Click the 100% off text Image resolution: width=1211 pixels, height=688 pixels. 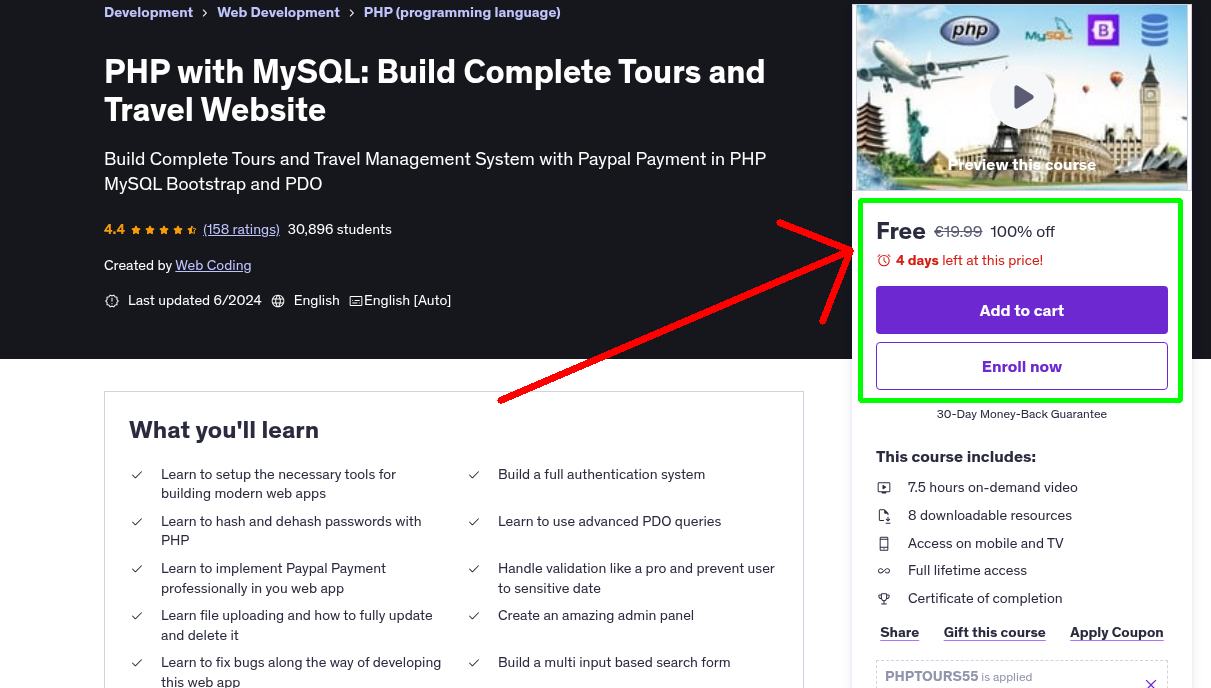pos(1023,232)
